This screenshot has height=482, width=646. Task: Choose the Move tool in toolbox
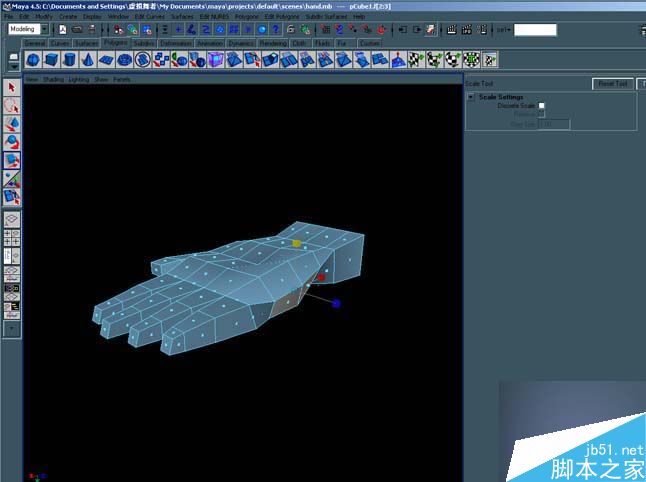click(12, 124)
